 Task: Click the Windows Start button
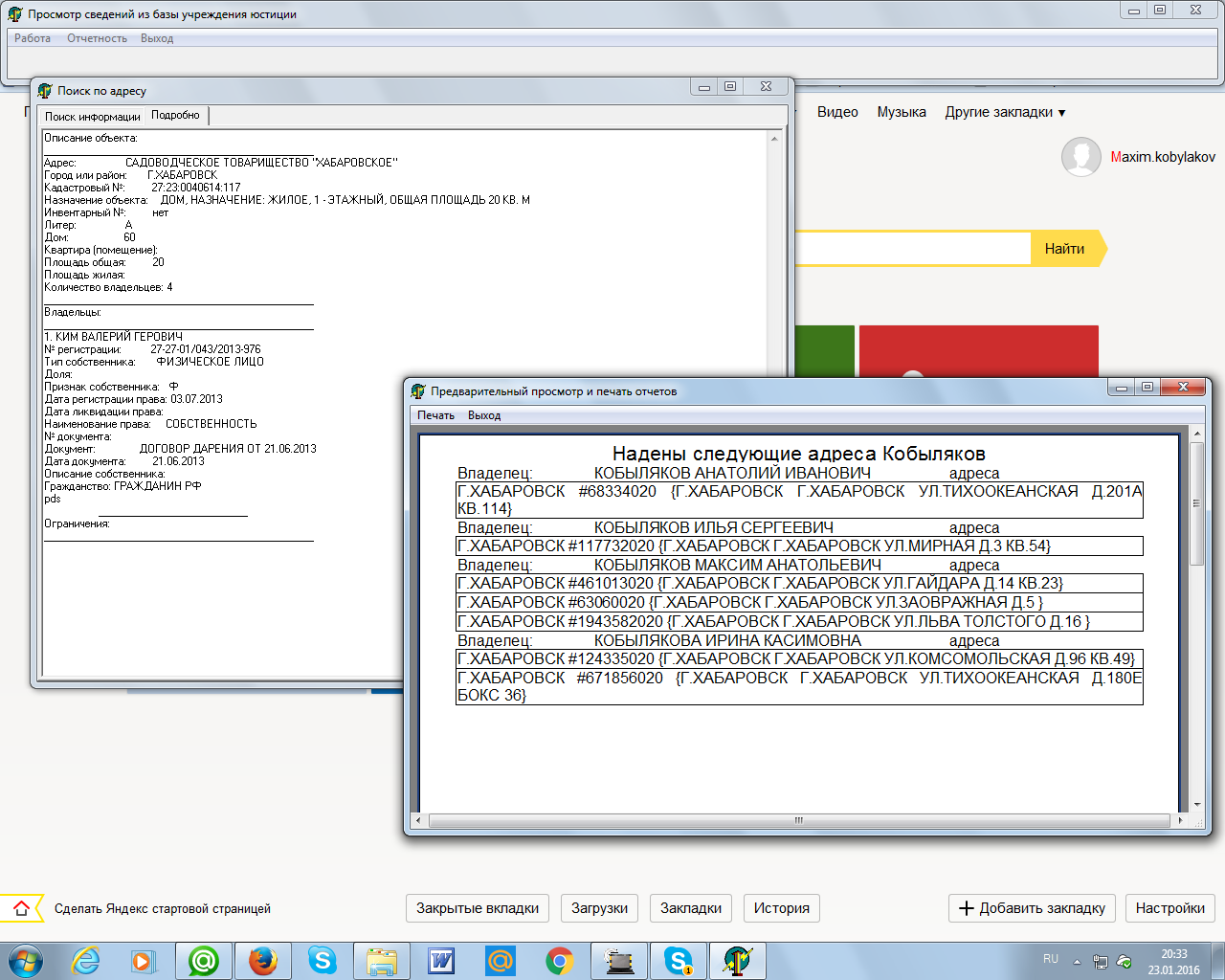point(25,960)
